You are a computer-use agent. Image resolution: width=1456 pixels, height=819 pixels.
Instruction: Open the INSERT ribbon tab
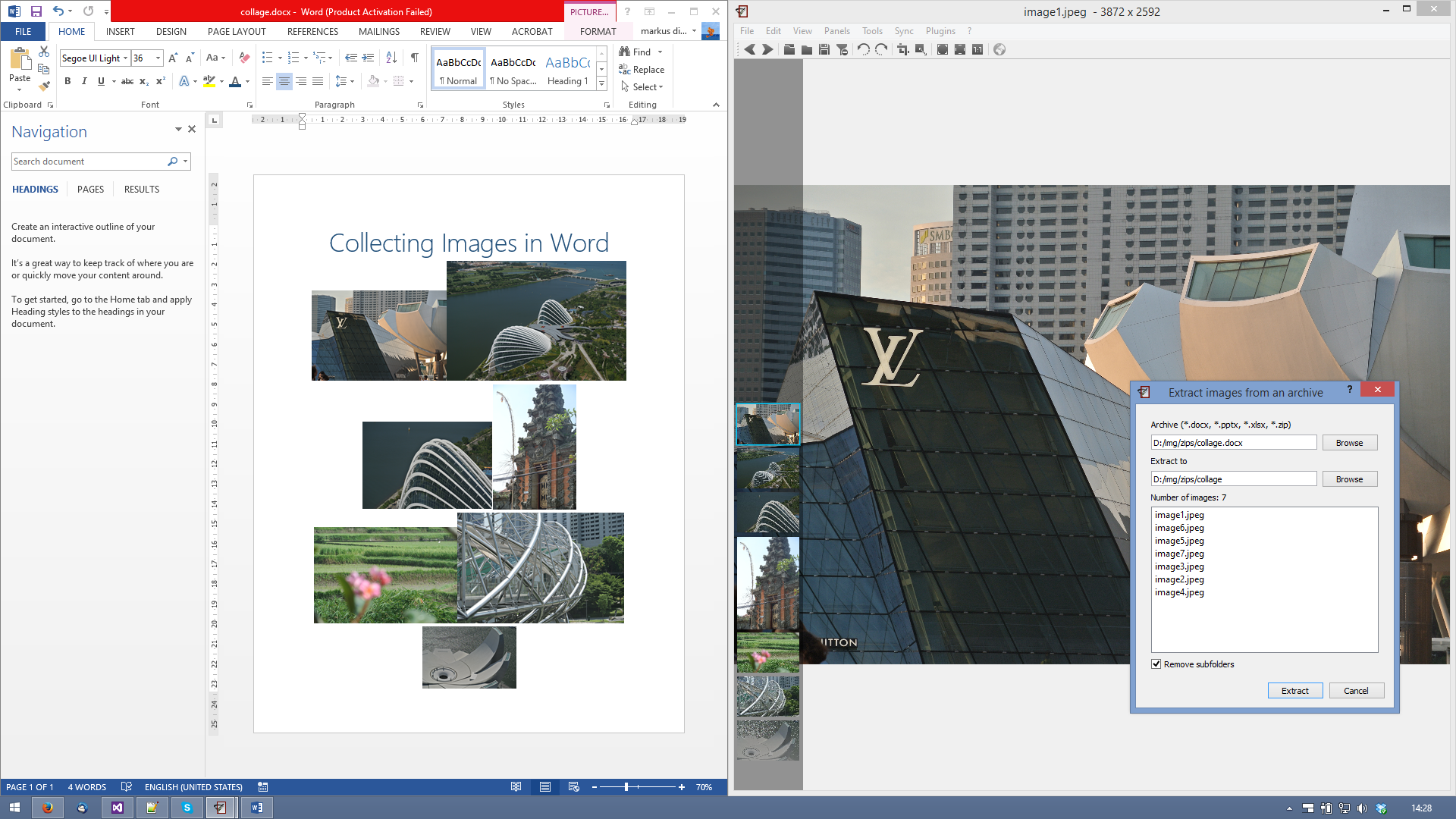120,32
